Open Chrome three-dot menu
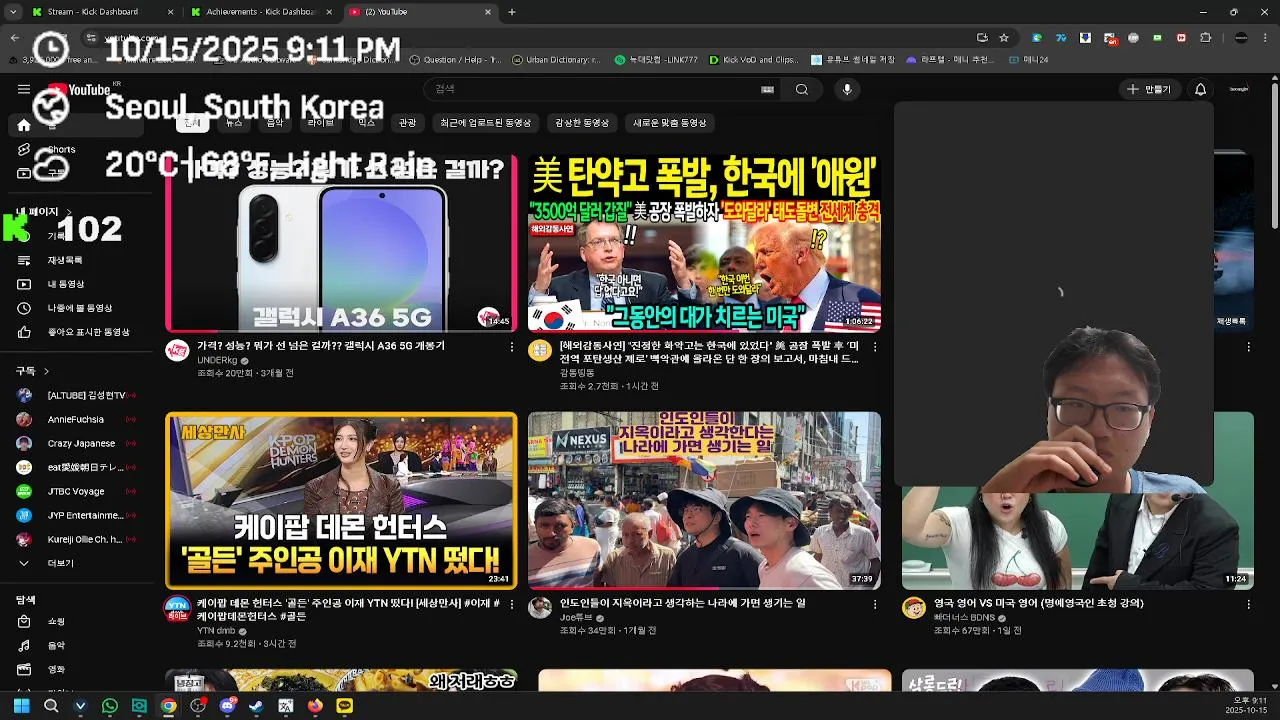This screenshot has width=1280, height=720. click(1267, 38)
